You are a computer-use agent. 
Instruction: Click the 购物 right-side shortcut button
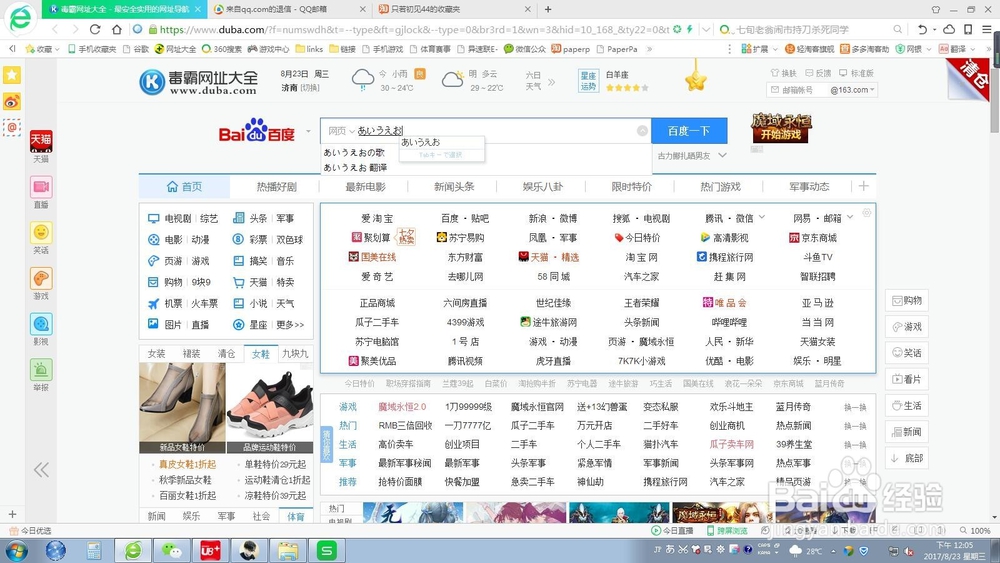point(906,300)
